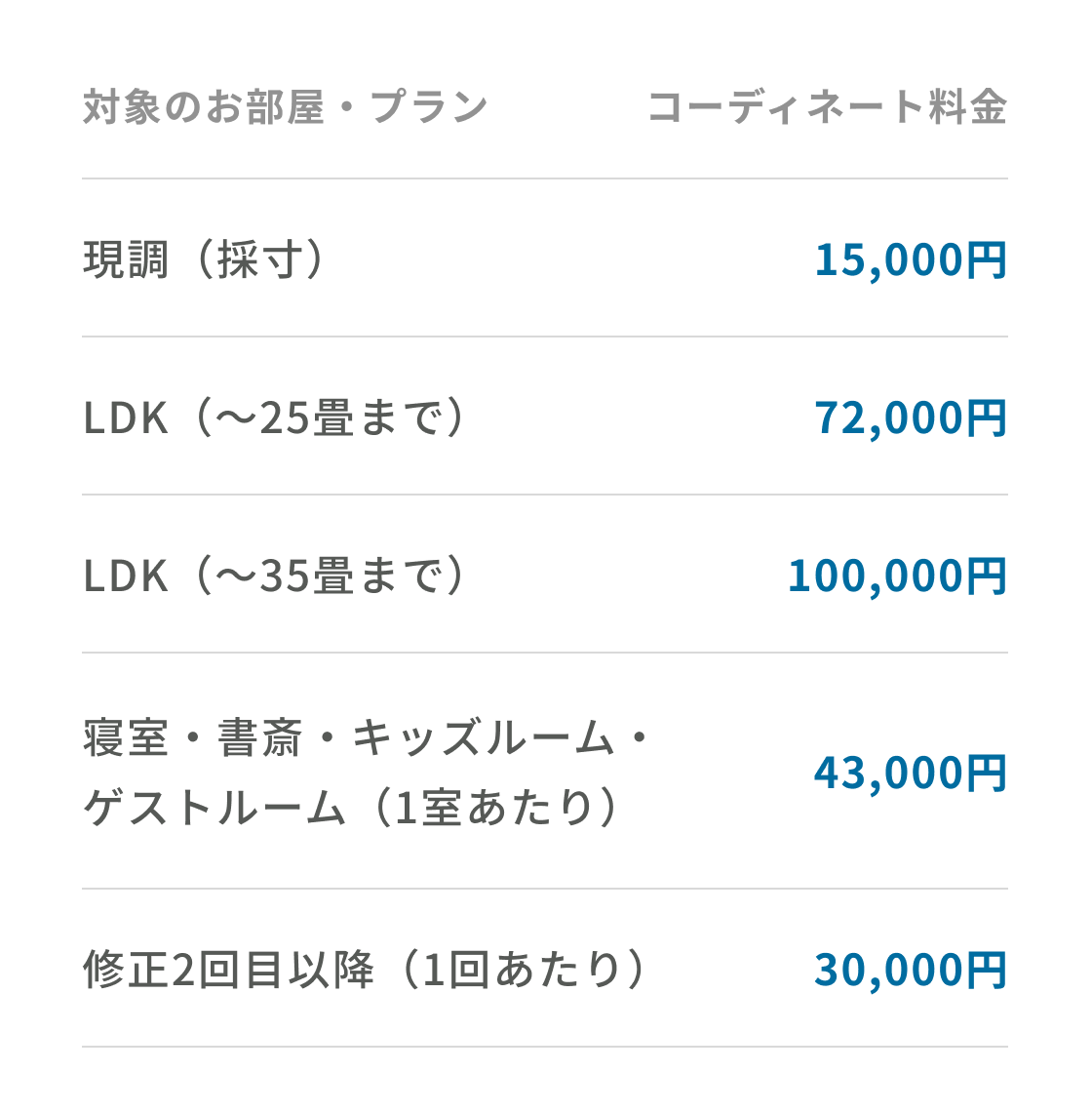Select the 修正2回目以降（1回あたり） row label
The height and width of the screenshot is (1112, 1092).
(365, 970)
